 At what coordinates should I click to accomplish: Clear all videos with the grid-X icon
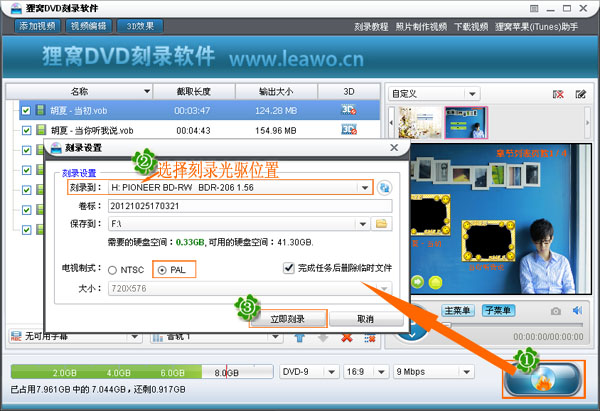pyautogui.click(x=370, y=338)
